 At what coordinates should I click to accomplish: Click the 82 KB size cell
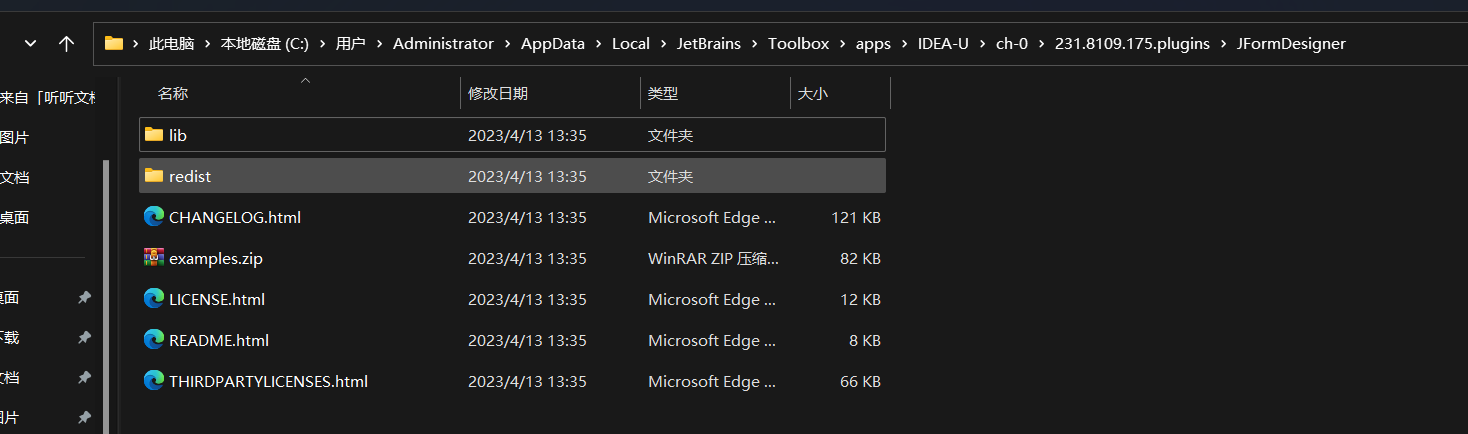point(860,258)
